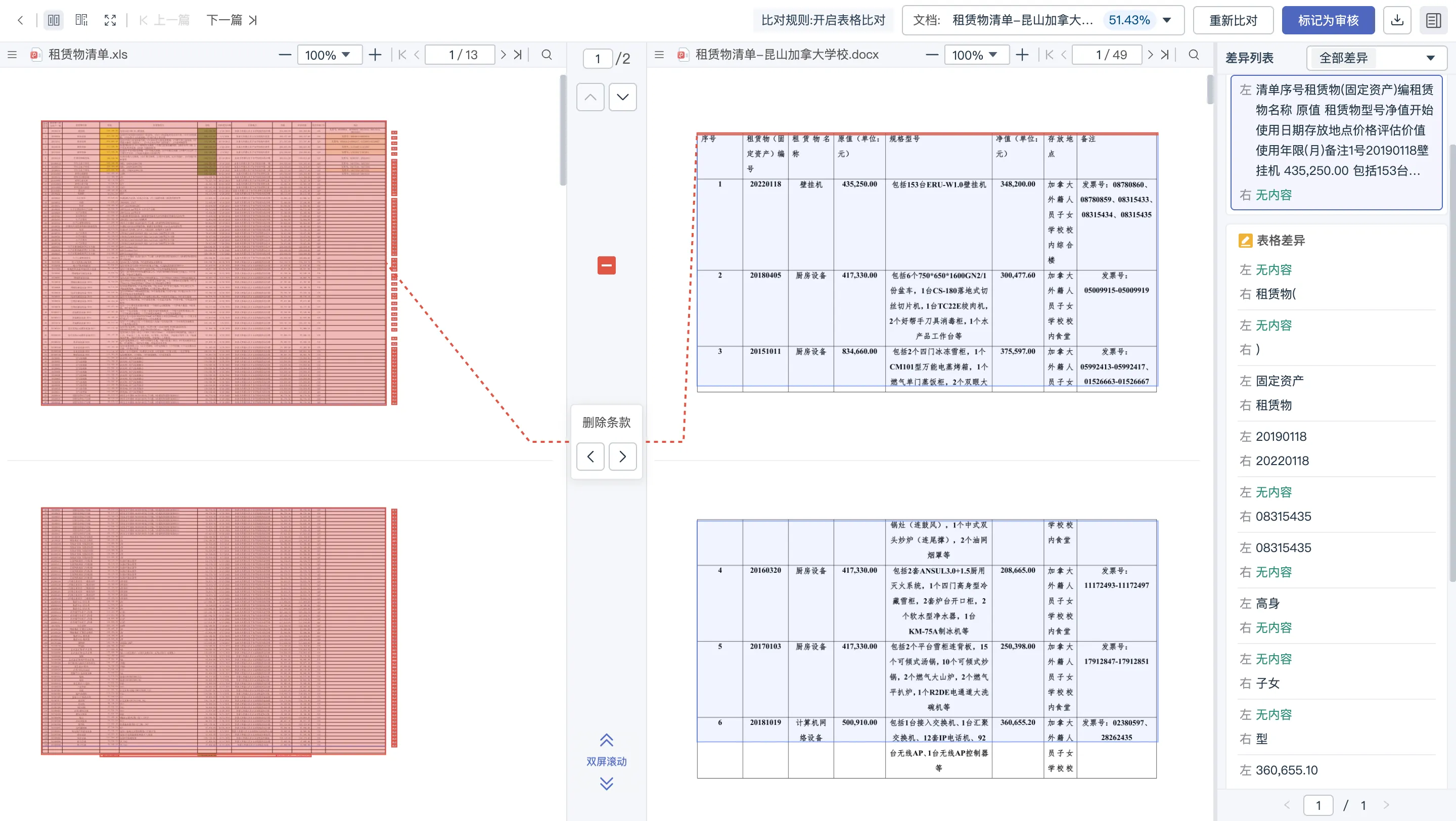Screen dimensions: 1456x821
Task: Zoom in the left document
Action: point(375,55)
